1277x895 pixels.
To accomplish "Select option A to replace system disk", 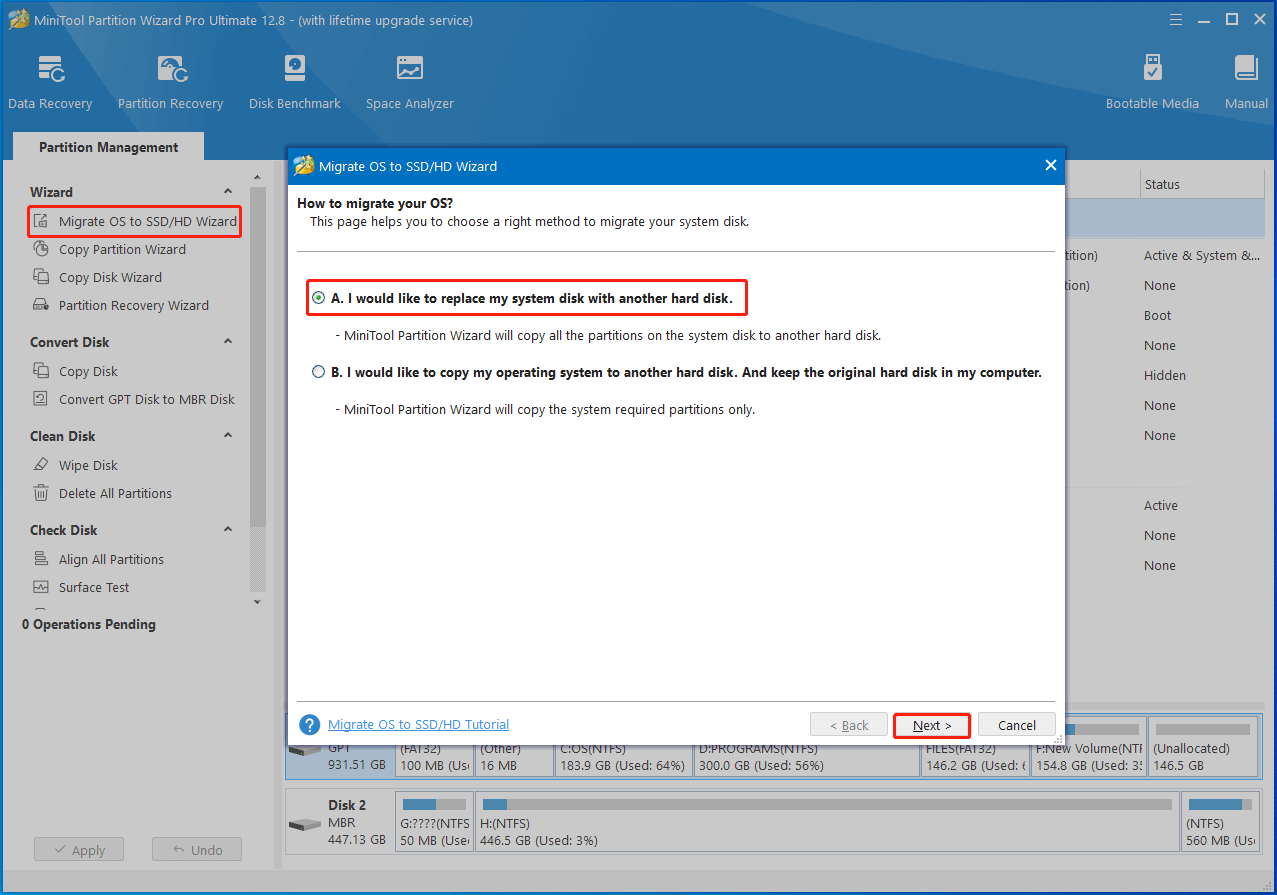I will click(x=319, y=298).
